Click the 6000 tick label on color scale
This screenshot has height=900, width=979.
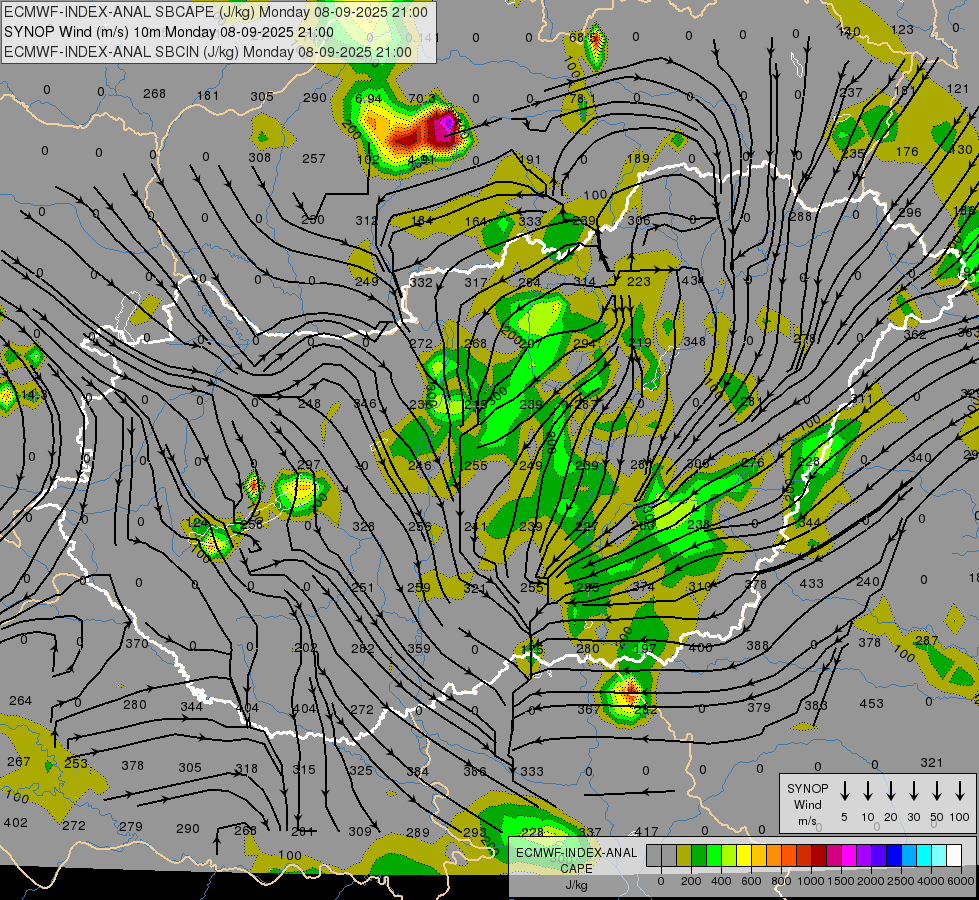[x=961, y=881]
